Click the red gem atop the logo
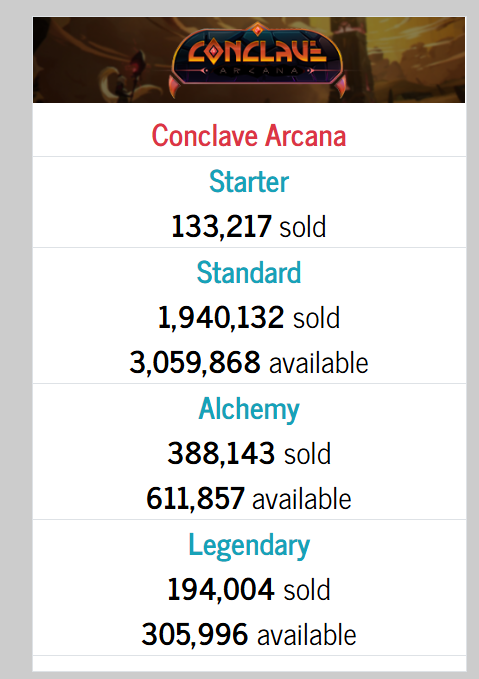The image size is (479, 679). [x=257, y=30]
